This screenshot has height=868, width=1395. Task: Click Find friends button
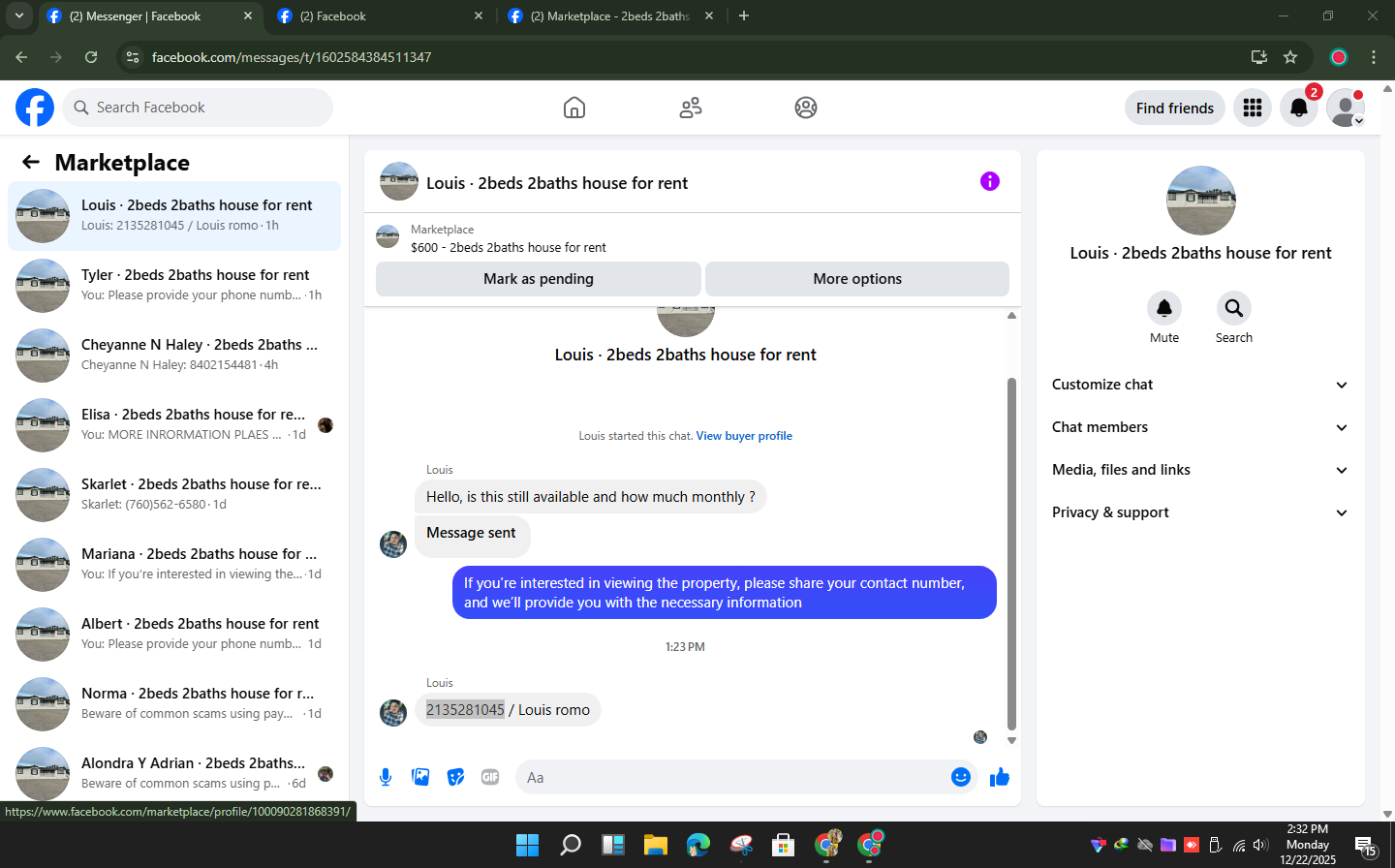[1175, 108]
